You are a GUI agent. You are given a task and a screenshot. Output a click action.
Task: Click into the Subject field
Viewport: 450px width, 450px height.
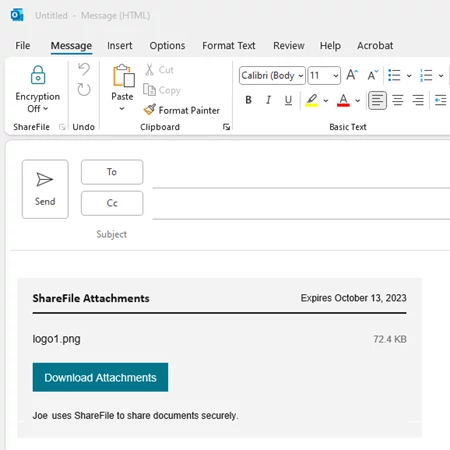(301, 235)
